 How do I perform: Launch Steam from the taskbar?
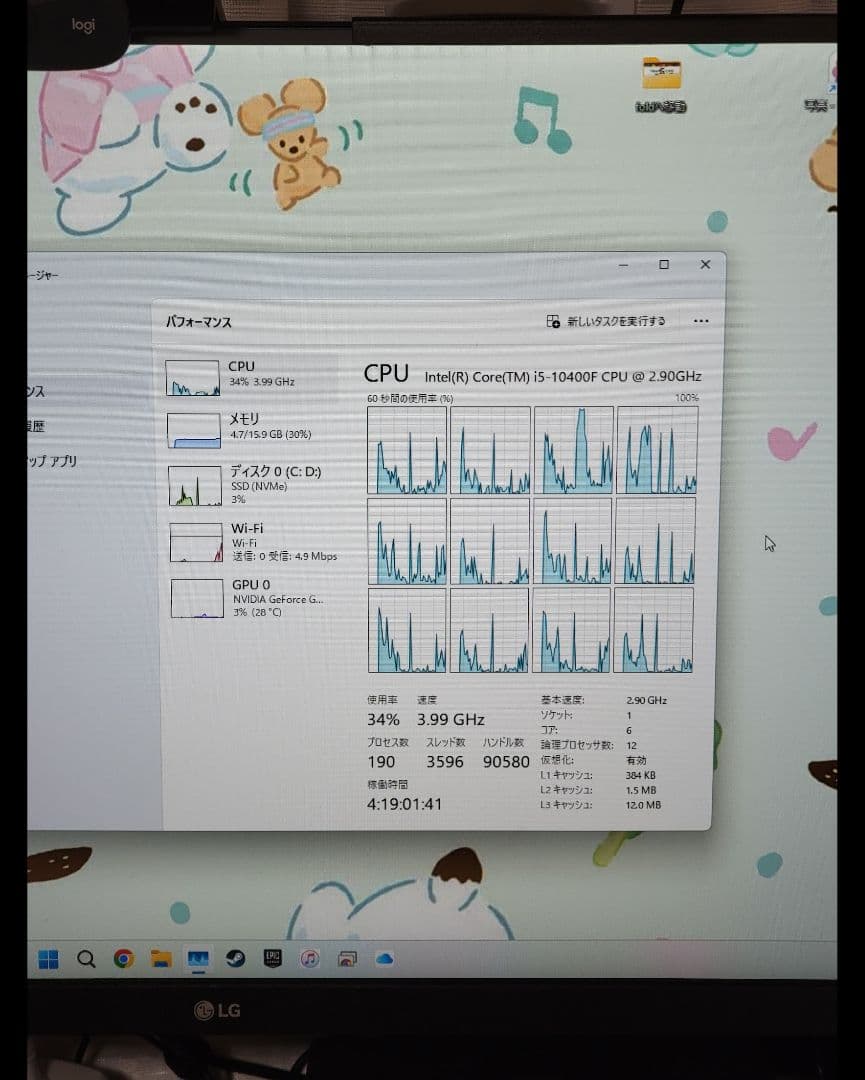coord(236,959)
